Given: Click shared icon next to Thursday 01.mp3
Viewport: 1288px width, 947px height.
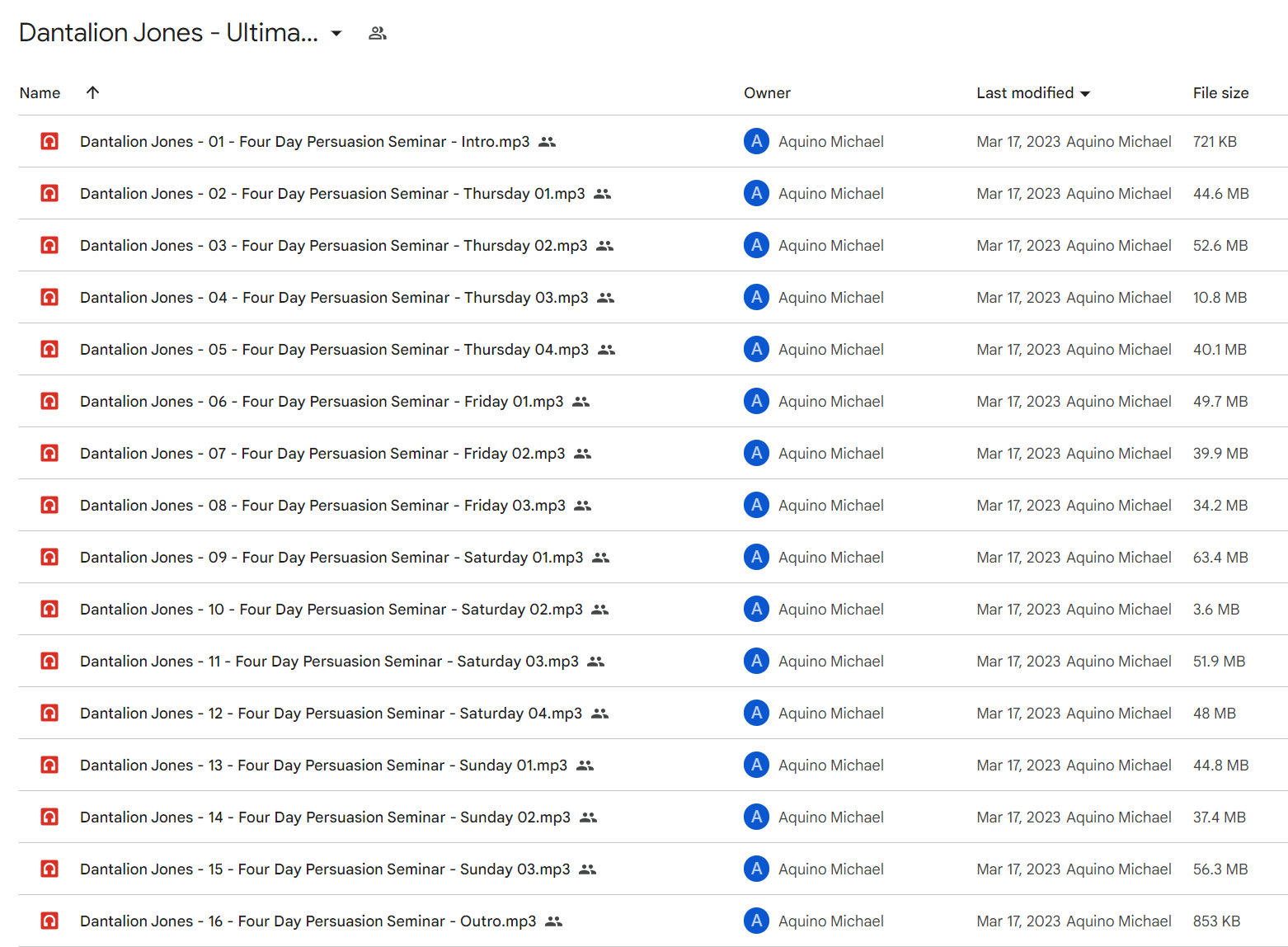Looking at the screenshot, I should coord(602,194).
